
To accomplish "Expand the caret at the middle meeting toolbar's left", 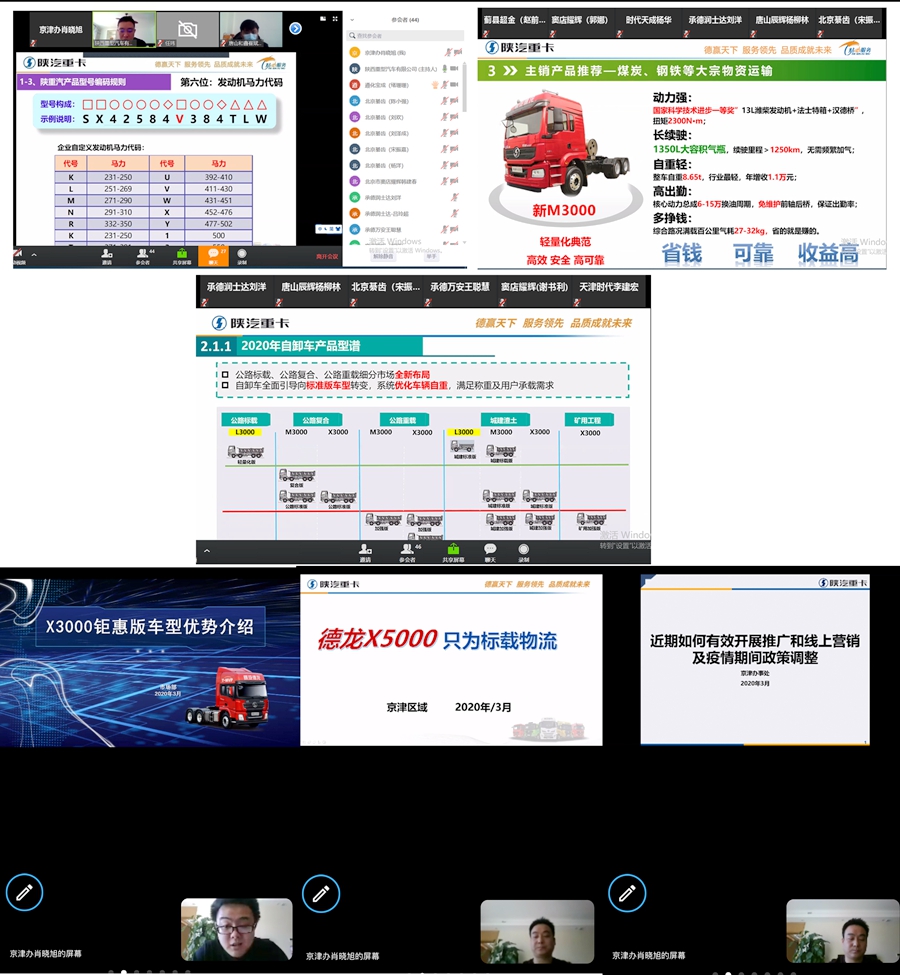I will pyautogui.click(x=208, y=551).
